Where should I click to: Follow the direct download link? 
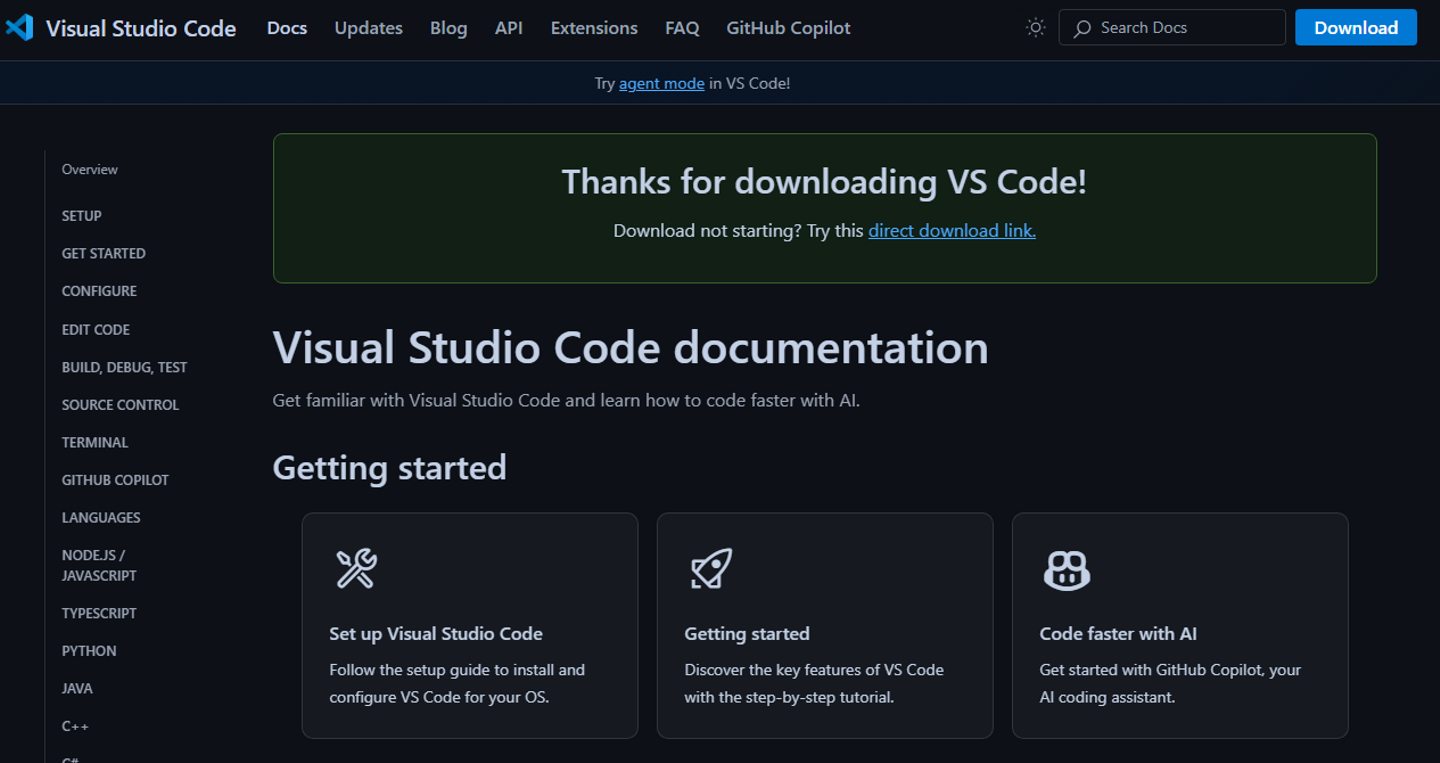click(x=951, y=231)
